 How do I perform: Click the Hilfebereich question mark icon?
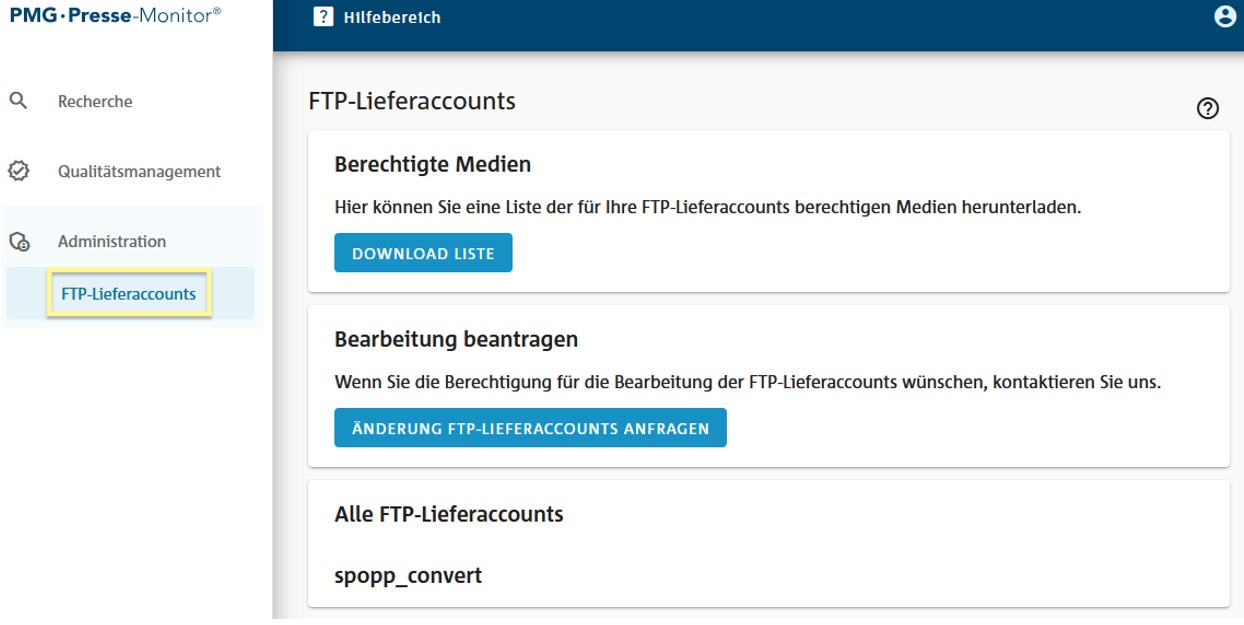(x=323, y=17)
